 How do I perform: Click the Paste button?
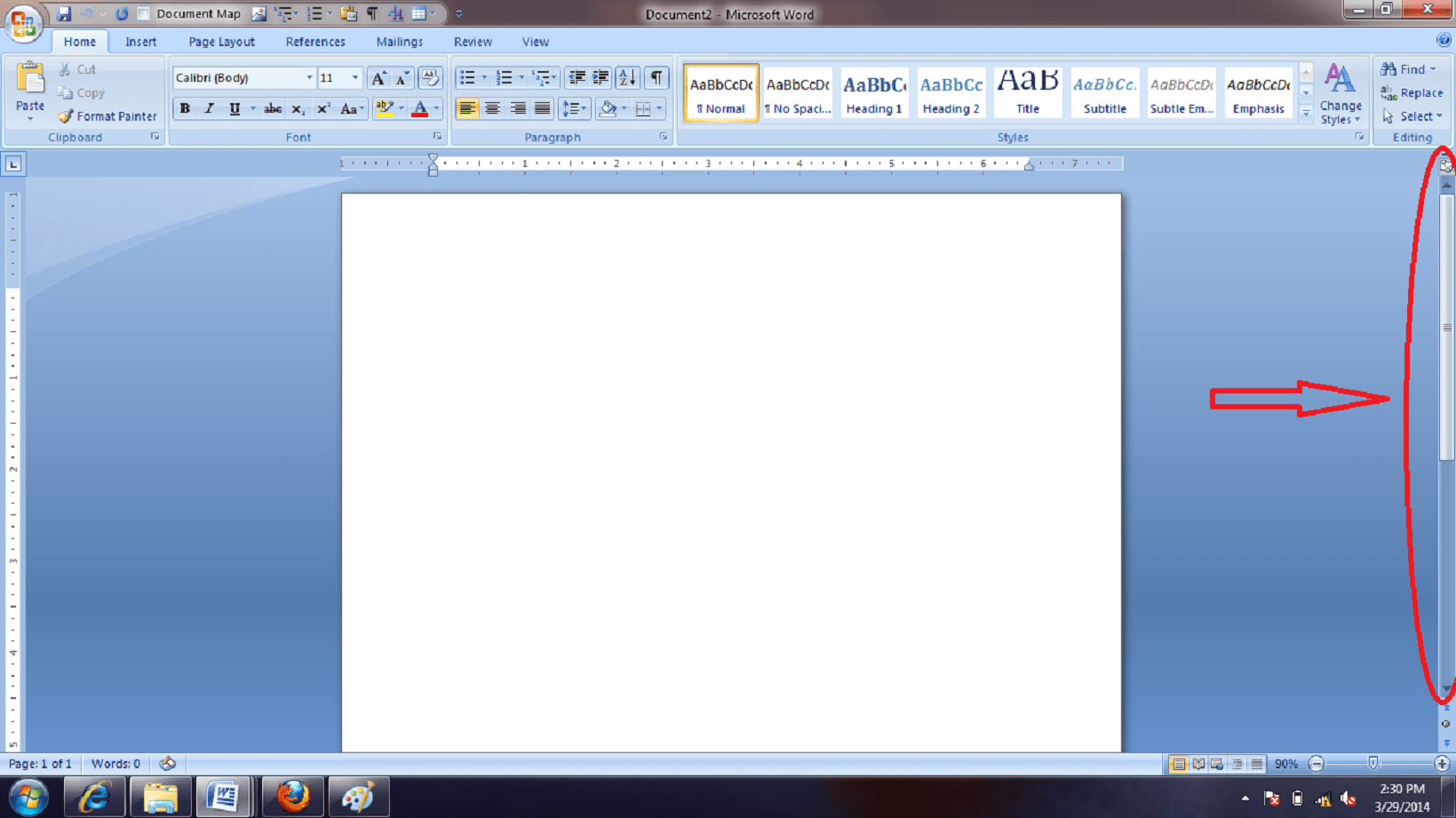tap(30, 91)
